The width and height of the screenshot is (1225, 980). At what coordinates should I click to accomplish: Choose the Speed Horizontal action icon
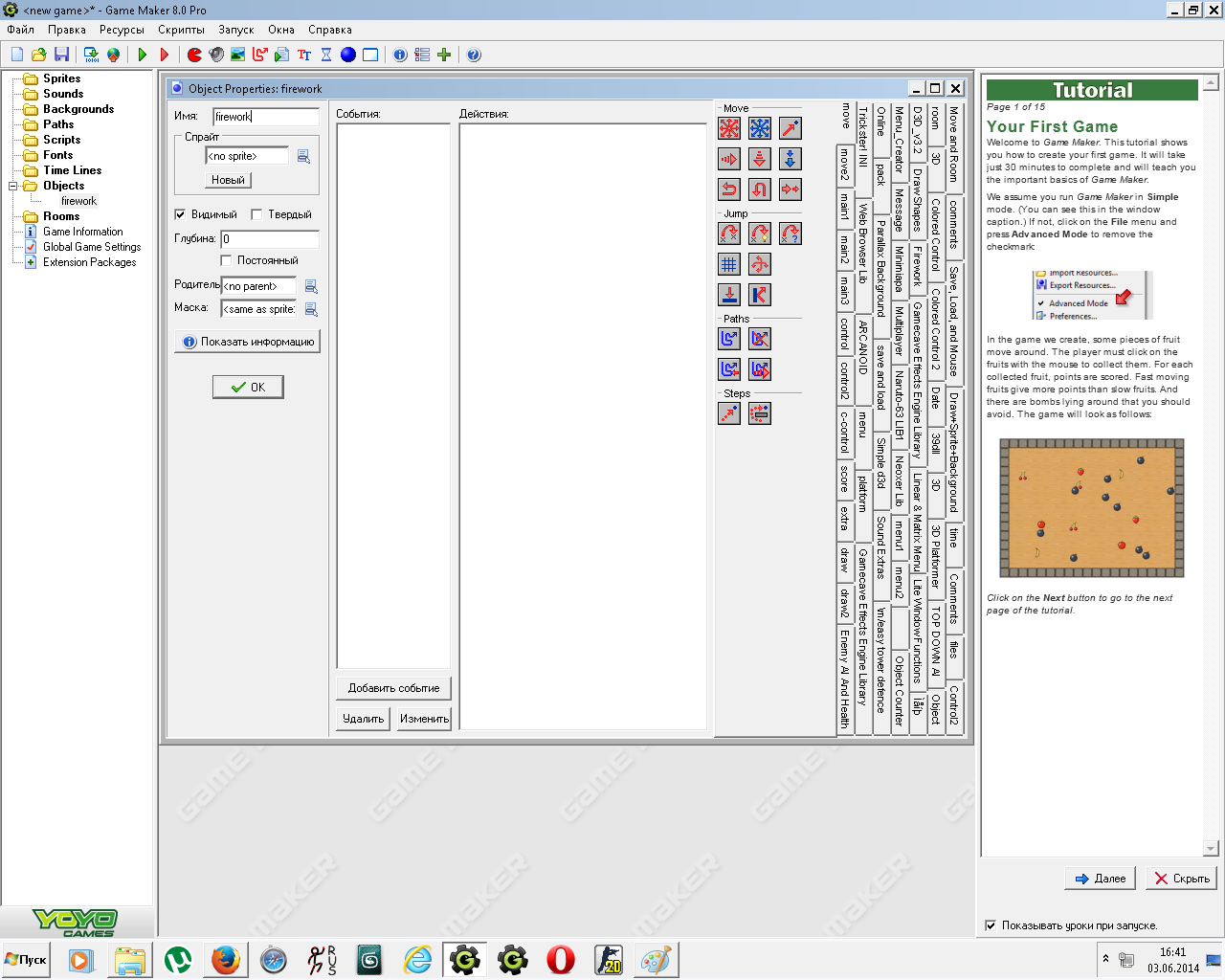point(729,159)
